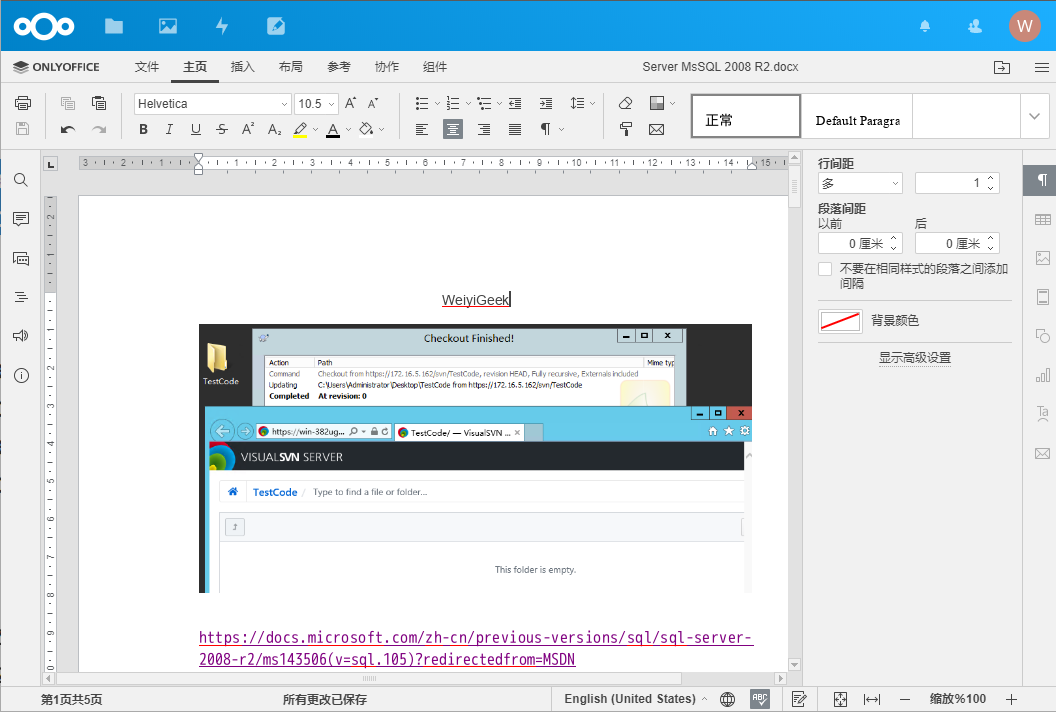Enable don't add interval between same-style paragraphs

825,269
